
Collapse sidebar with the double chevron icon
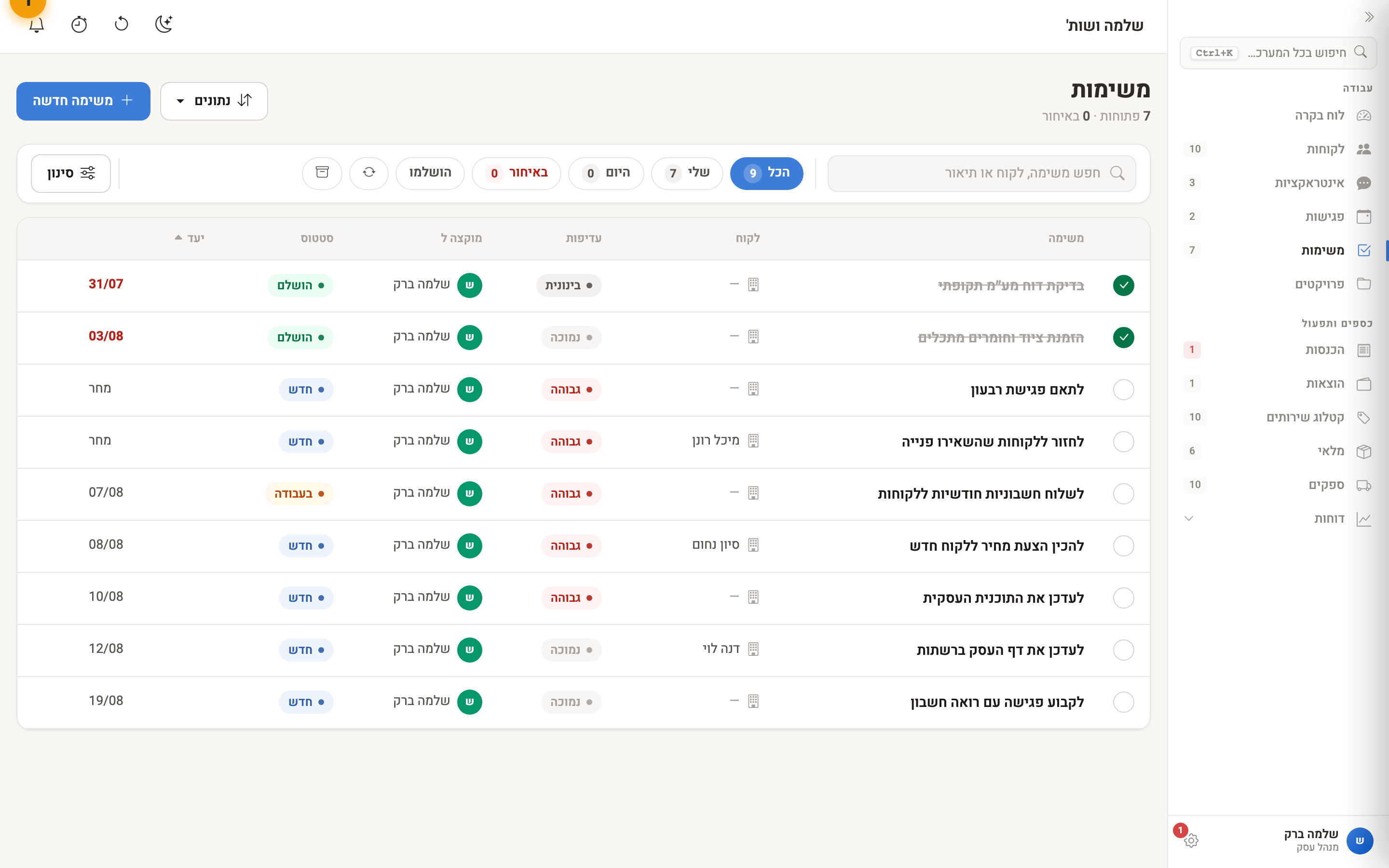(1369, 17)
